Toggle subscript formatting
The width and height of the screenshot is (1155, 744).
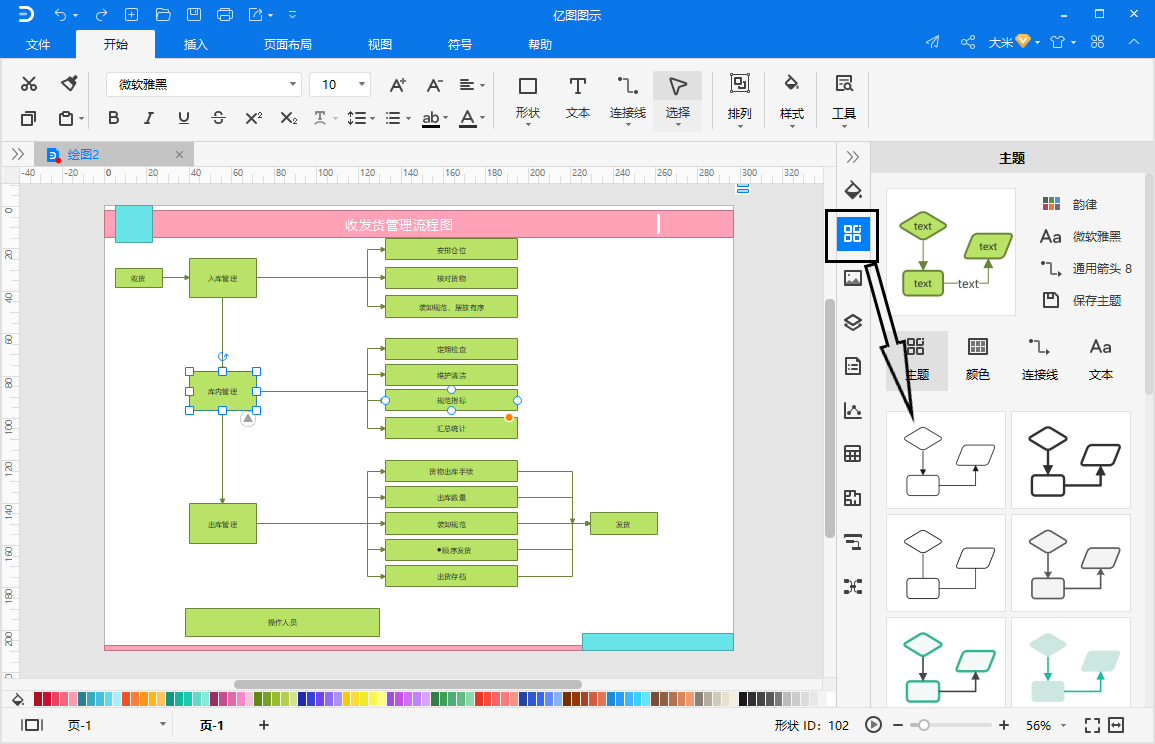289,118
